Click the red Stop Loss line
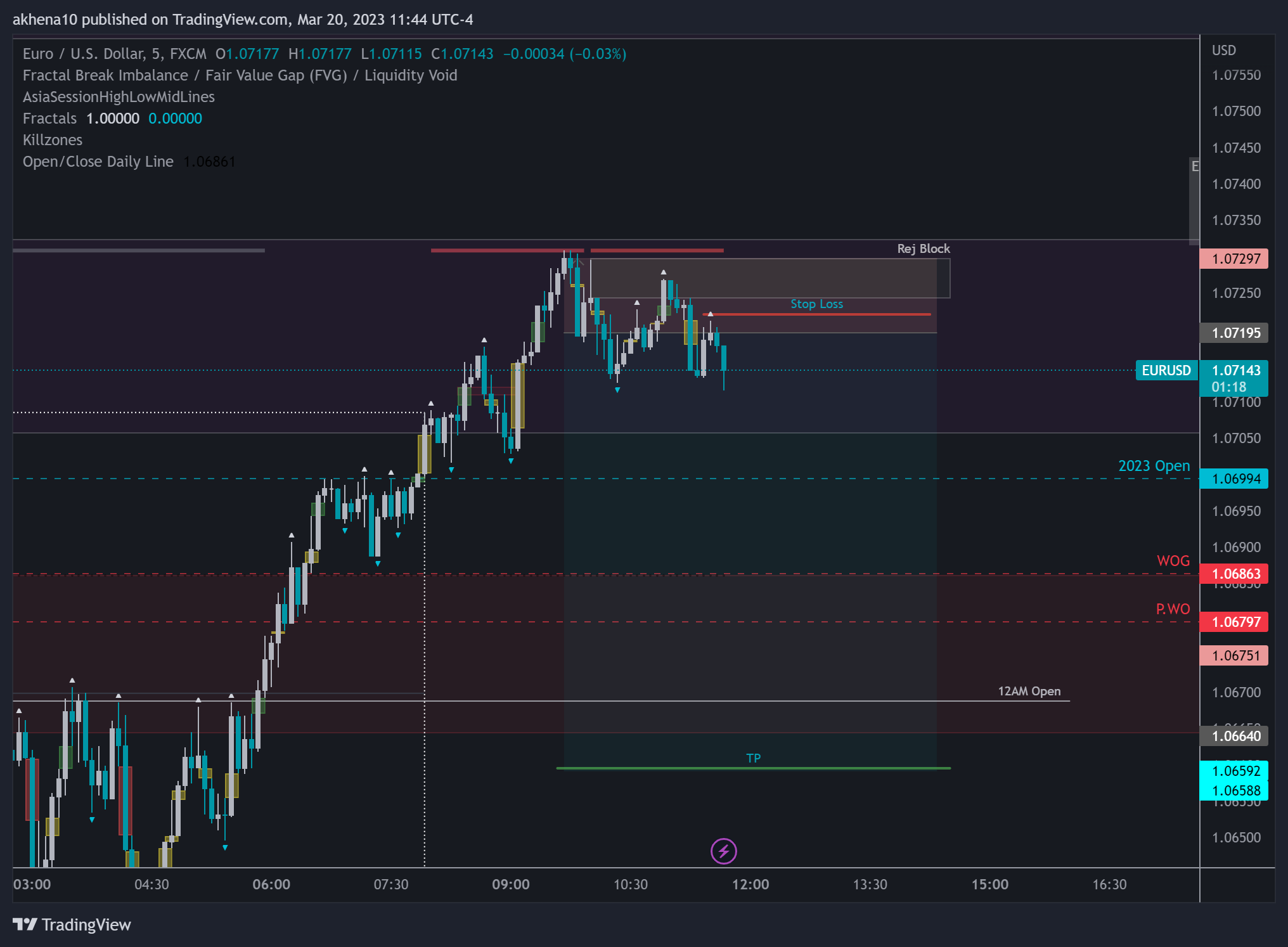Viewport: 1288px width, 947px height. click(x=816, y=314)
